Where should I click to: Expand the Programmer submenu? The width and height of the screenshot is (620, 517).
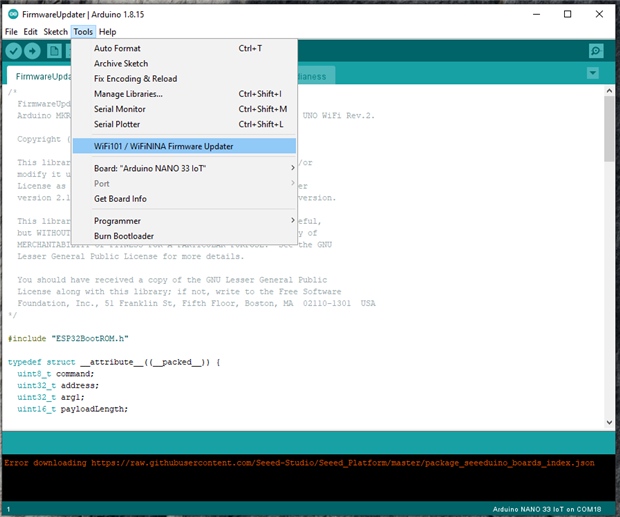click(117, 220)
